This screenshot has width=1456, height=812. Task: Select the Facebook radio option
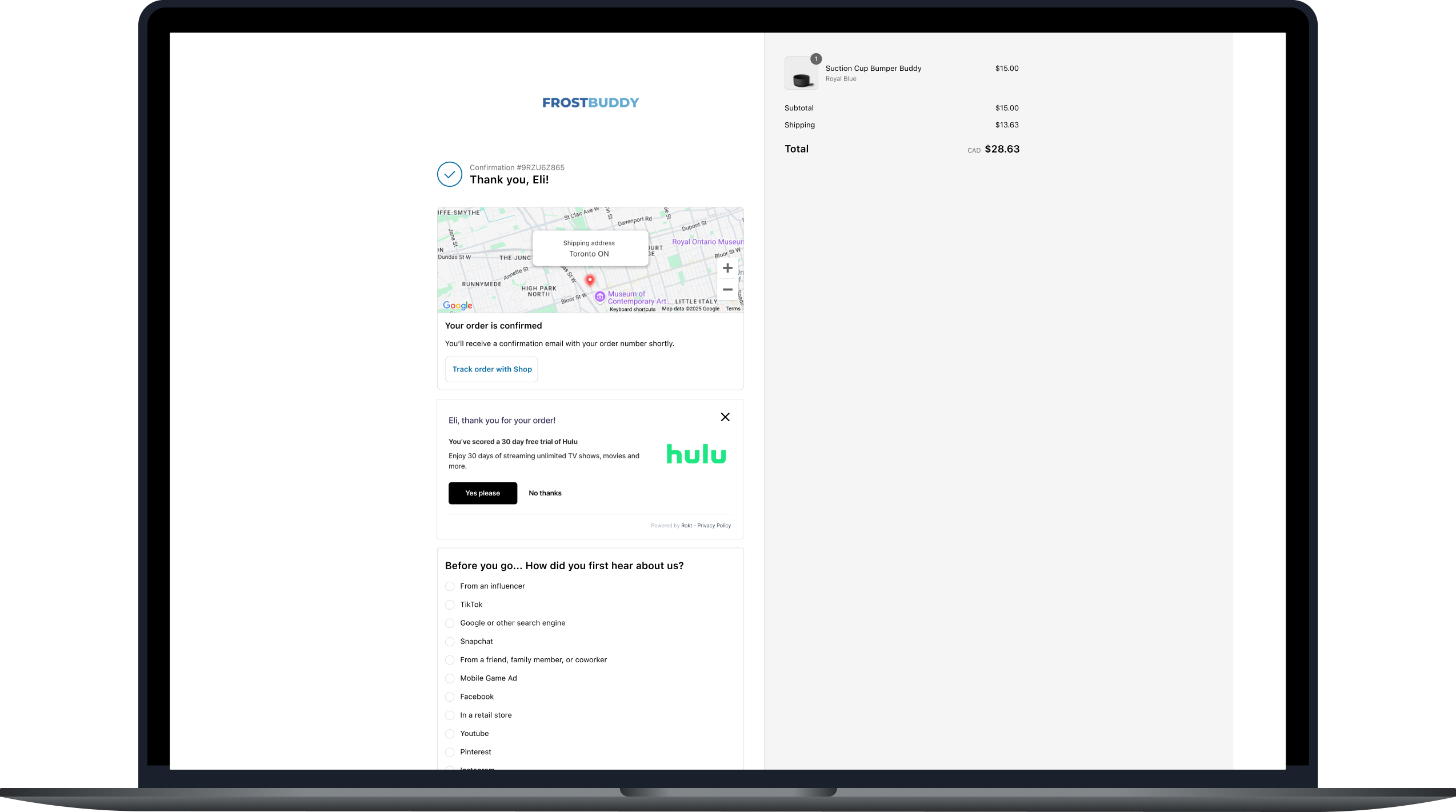point(450,697)
